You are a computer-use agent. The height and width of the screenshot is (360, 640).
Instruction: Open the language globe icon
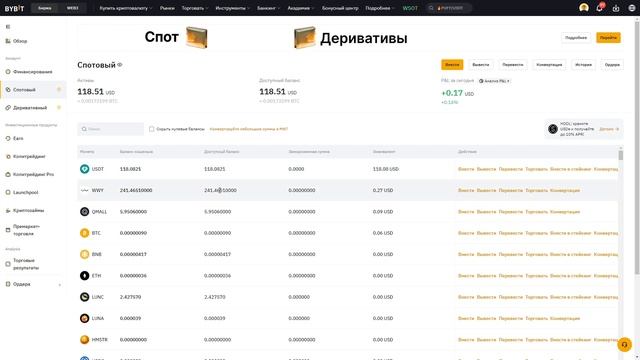tap(632, 8)
